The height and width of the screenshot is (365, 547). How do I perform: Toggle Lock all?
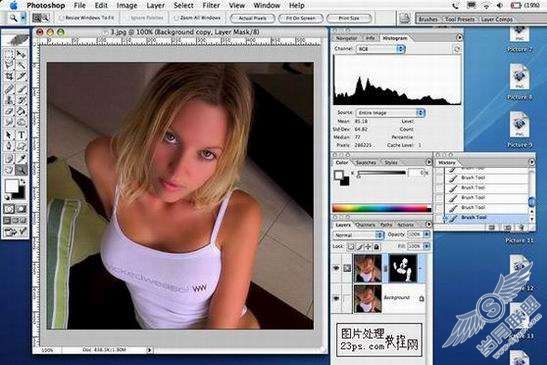point(376,247)
